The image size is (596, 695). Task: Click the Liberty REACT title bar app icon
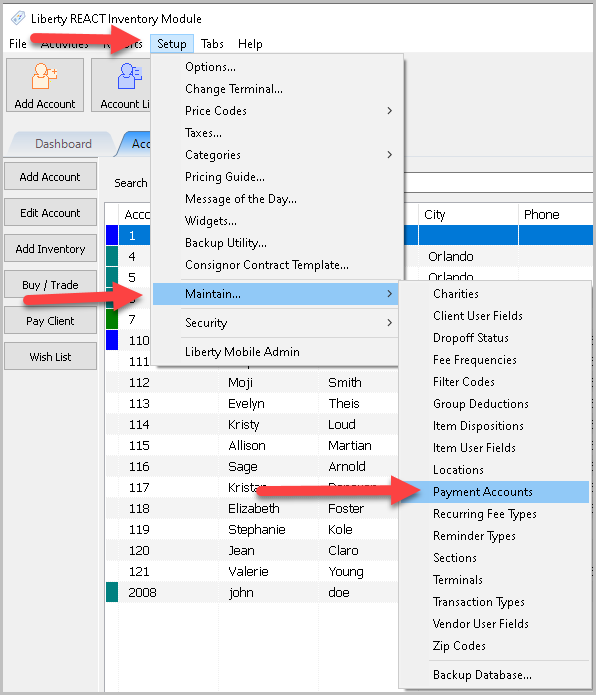click(x=18, y=18)
